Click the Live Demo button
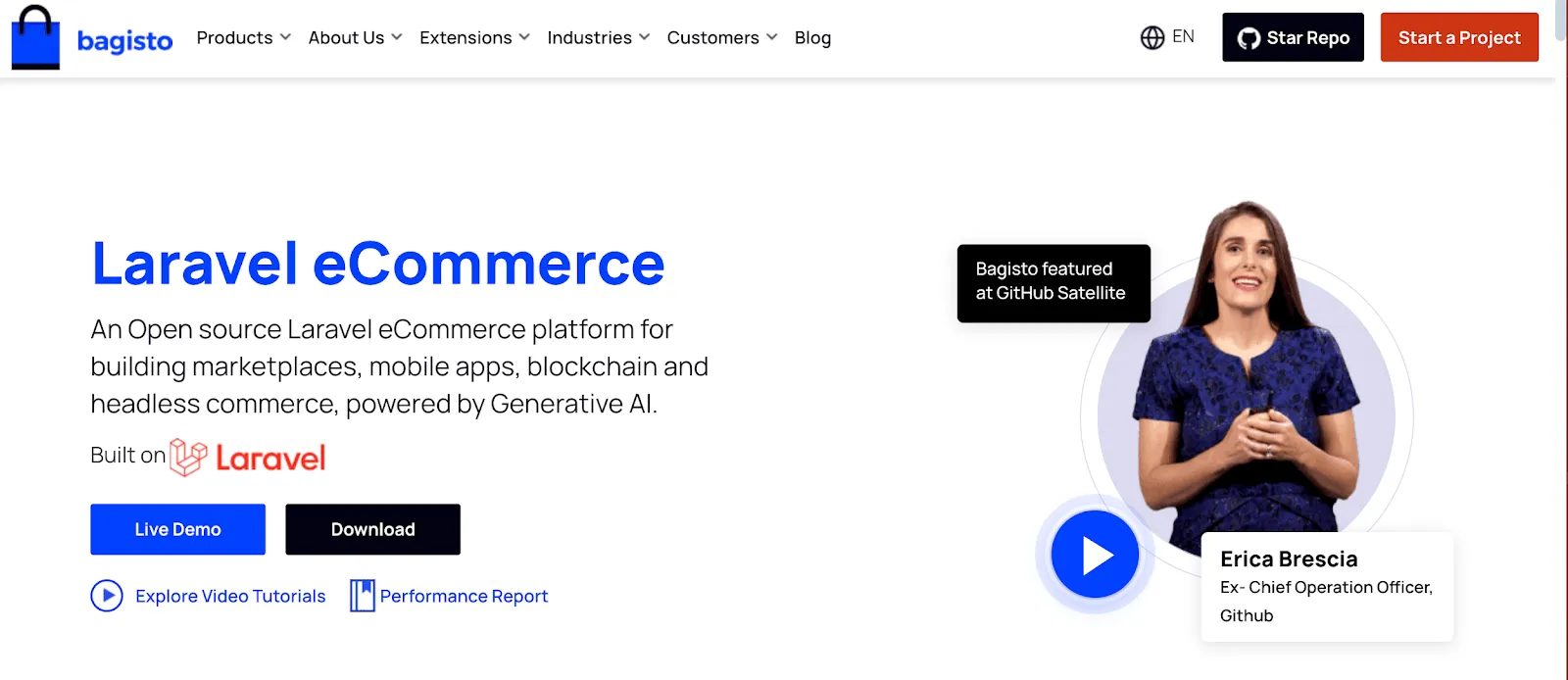The height and width of the screenshot is (680, 1568). [x=177, y=529]
